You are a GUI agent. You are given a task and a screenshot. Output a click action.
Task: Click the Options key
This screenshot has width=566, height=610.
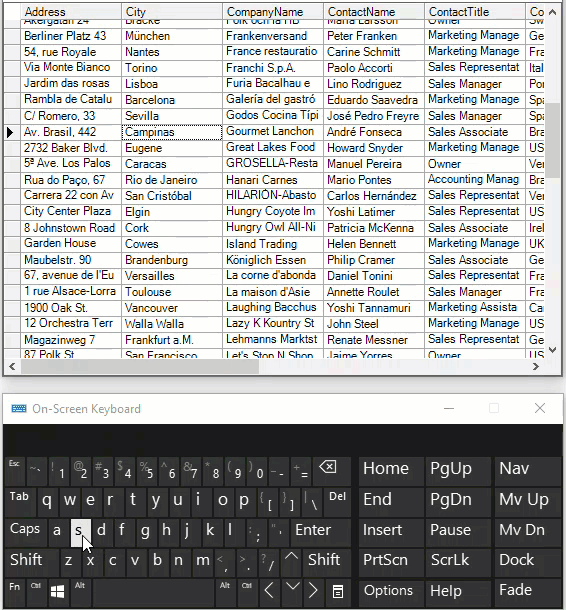tap(391, 591)
